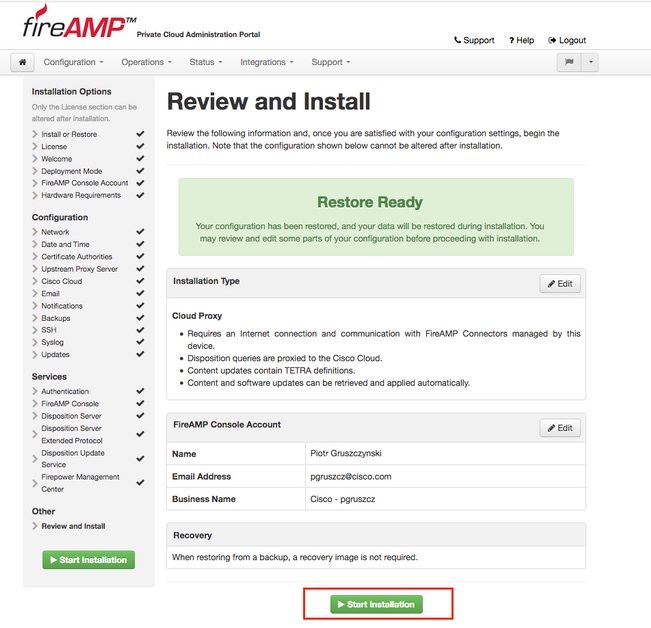Click the checkmark beside Welcome
This screenshot has height=628, width=651.
click(140, 159)
